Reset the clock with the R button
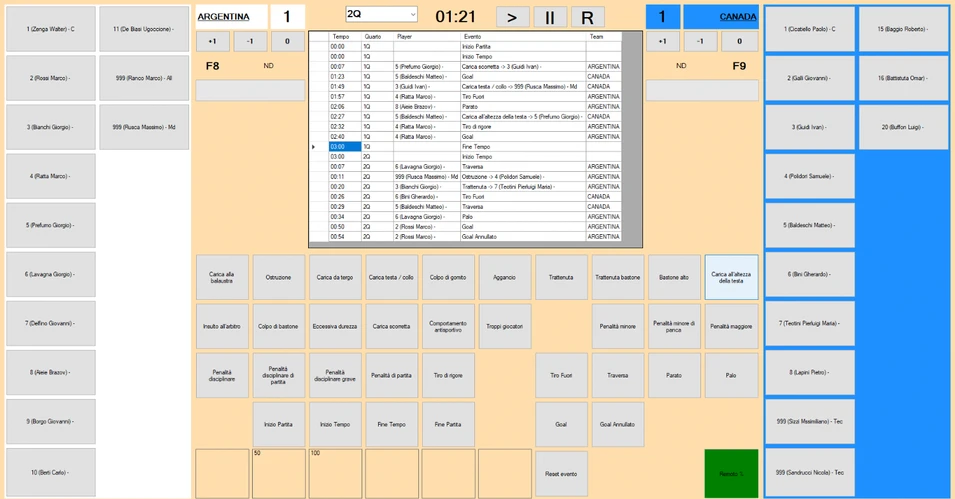The width and height of the screenshot is (955, 499). pyautogui.click(x=588, y=17)
